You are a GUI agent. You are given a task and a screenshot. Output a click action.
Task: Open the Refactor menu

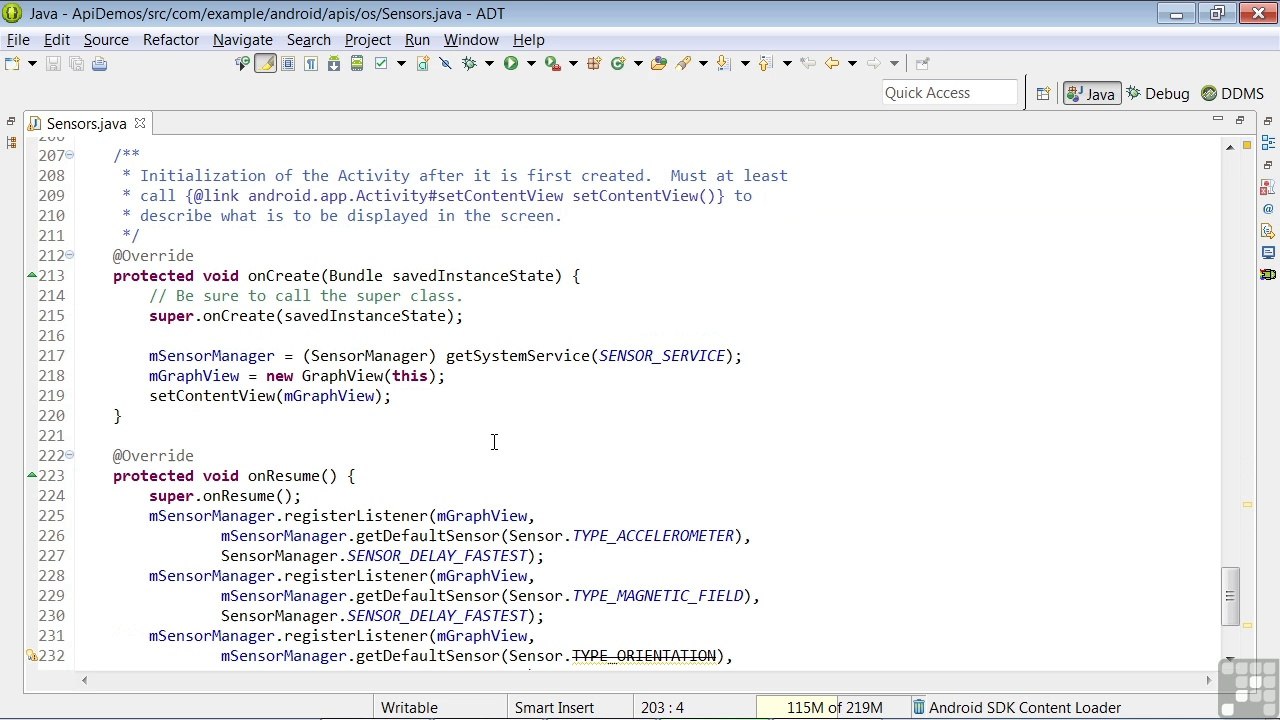coord(171,40)
